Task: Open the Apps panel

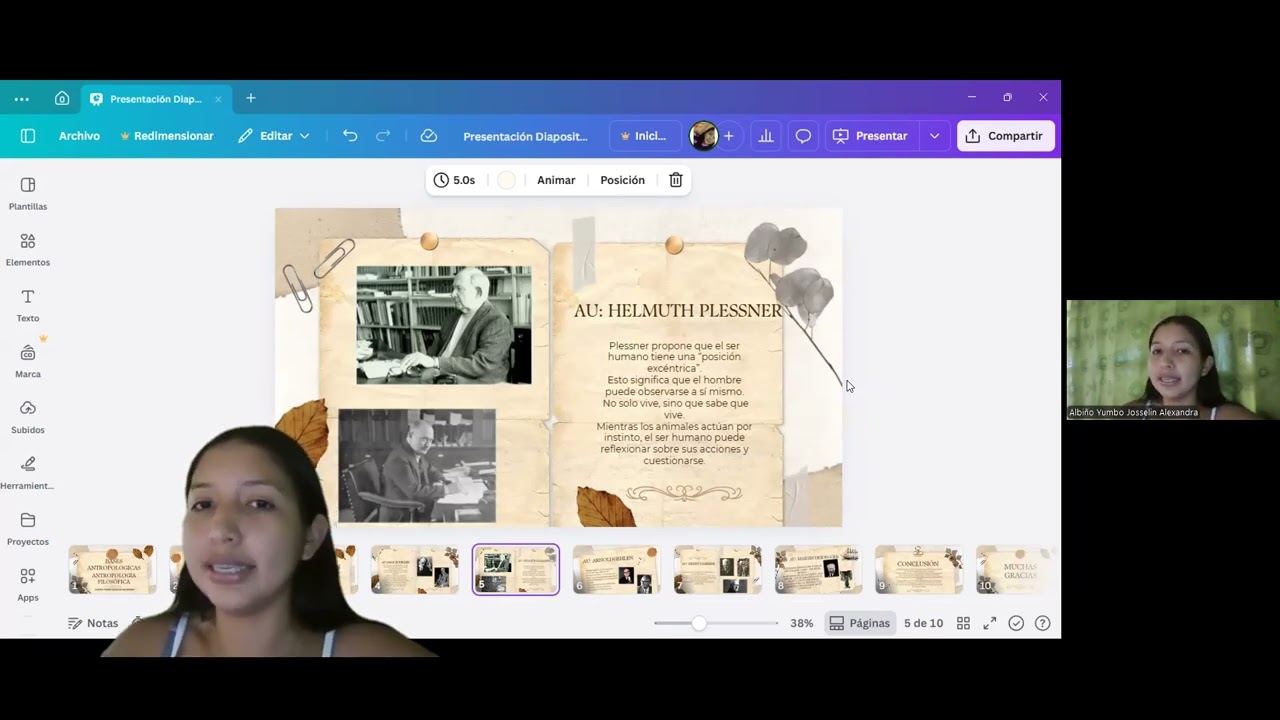Action: [28, 586]
